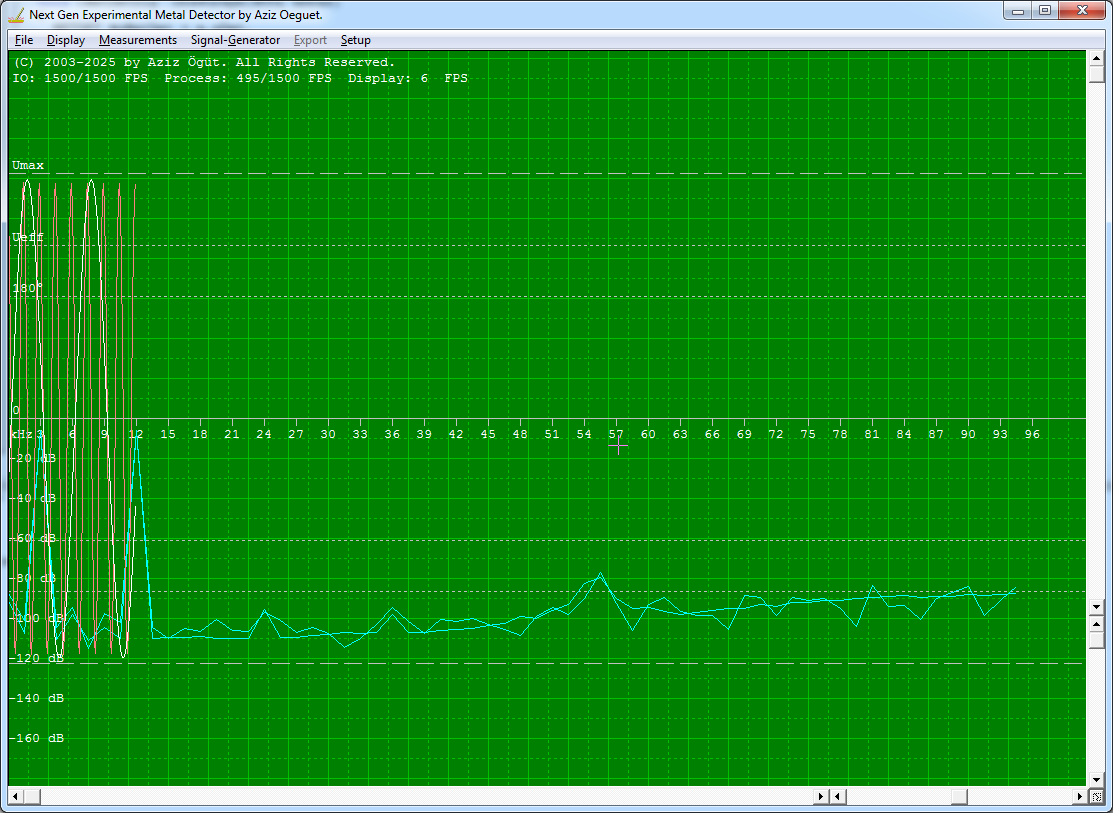Viewport: 1113px width, 813px height.
Task: Open the Measurements menu
Action: (x=138, y=40)
